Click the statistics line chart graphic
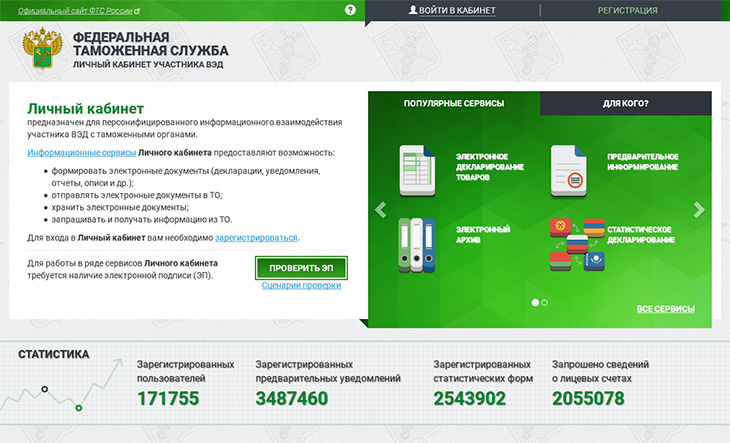The height and width of the screenshot is (443, 730). 61,386
